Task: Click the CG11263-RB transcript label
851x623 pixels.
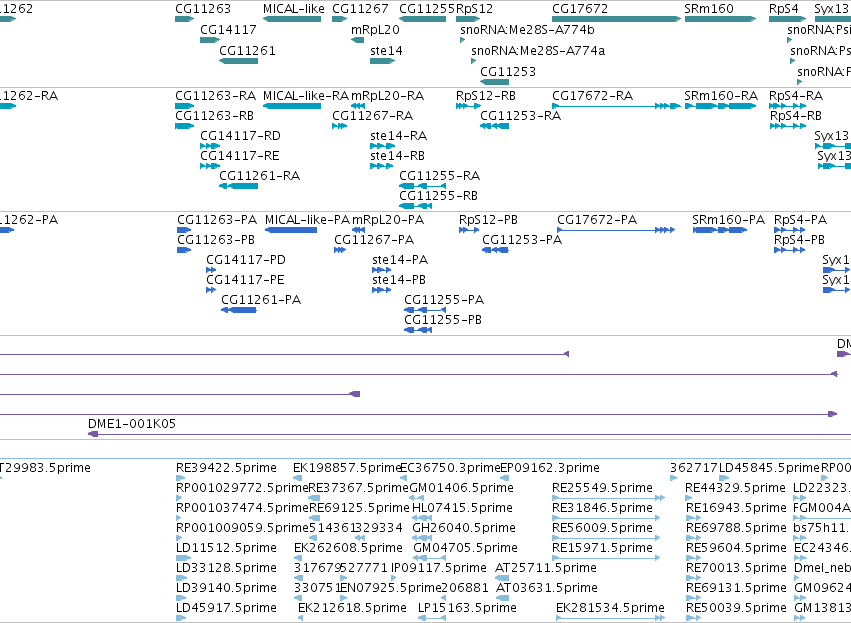Action: [214, 116]
